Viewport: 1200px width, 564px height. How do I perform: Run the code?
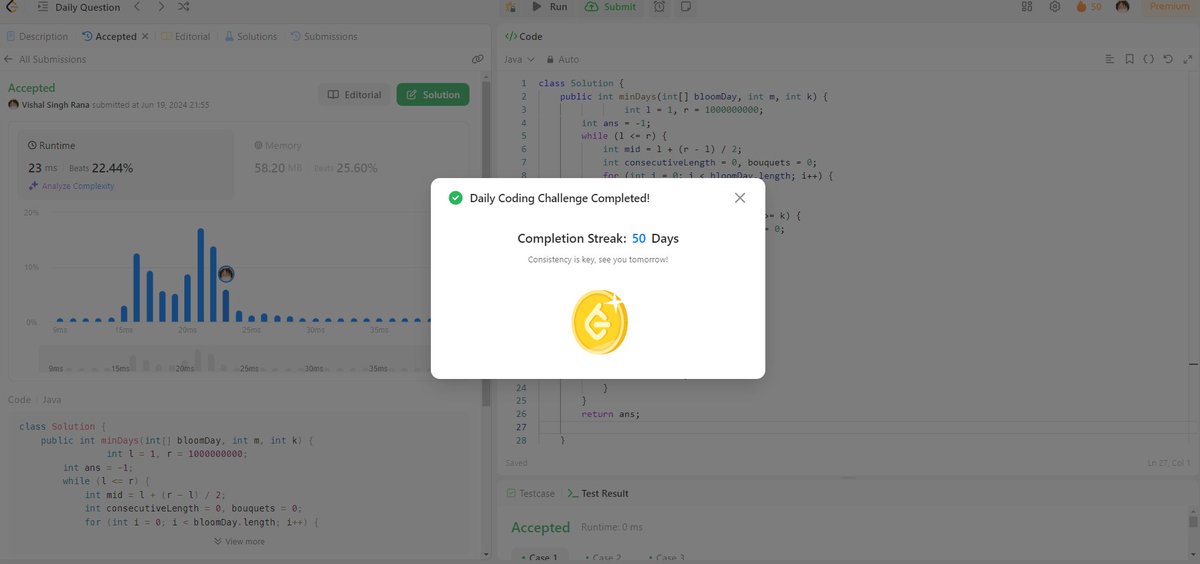[550, 7]
